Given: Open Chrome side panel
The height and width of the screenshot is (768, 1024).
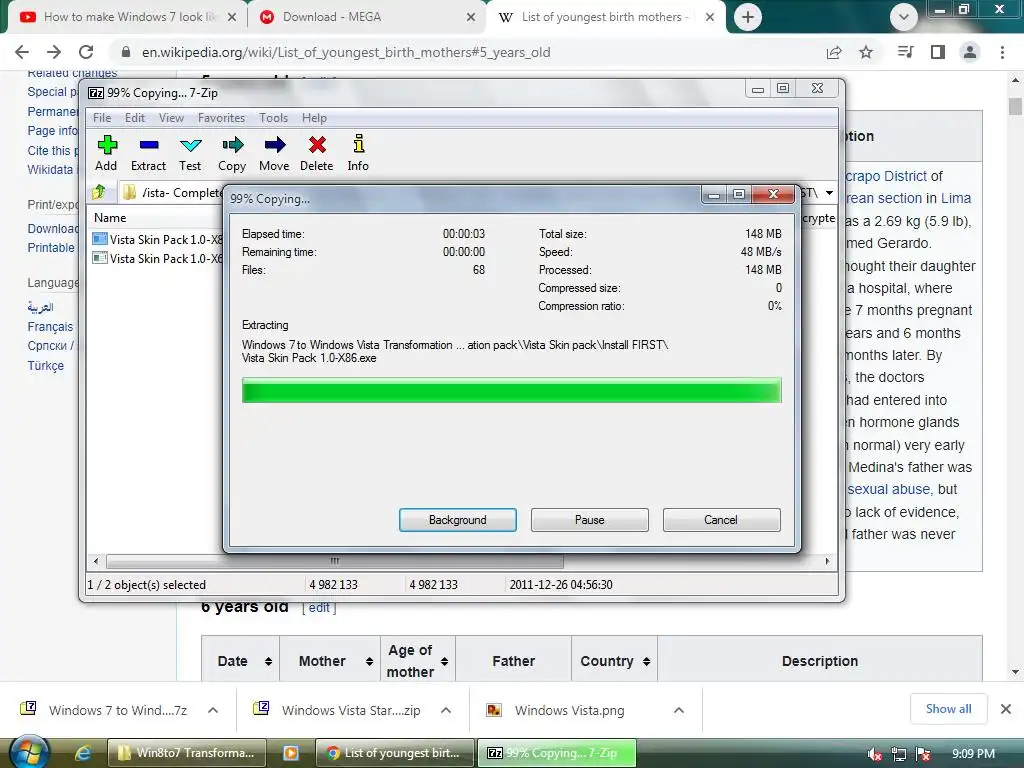Looking at the screenshot, I should click(938, 52).
